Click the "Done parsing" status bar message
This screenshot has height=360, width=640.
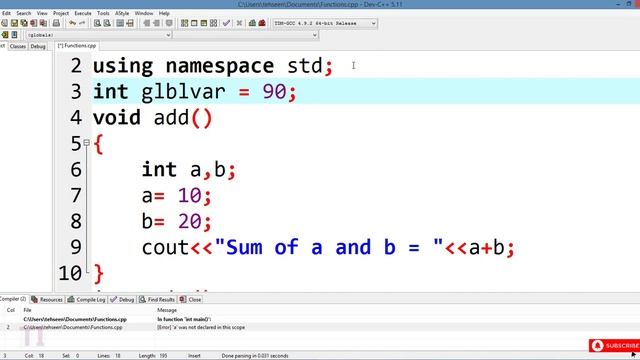255,356
